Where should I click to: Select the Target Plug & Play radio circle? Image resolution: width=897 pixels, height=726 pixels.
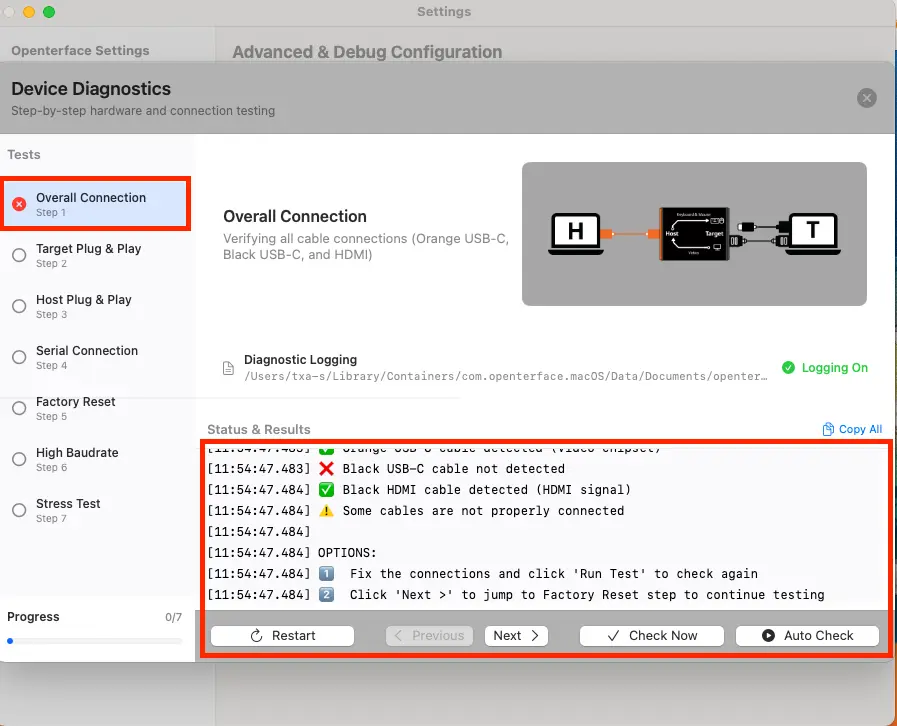coord(19,255)
